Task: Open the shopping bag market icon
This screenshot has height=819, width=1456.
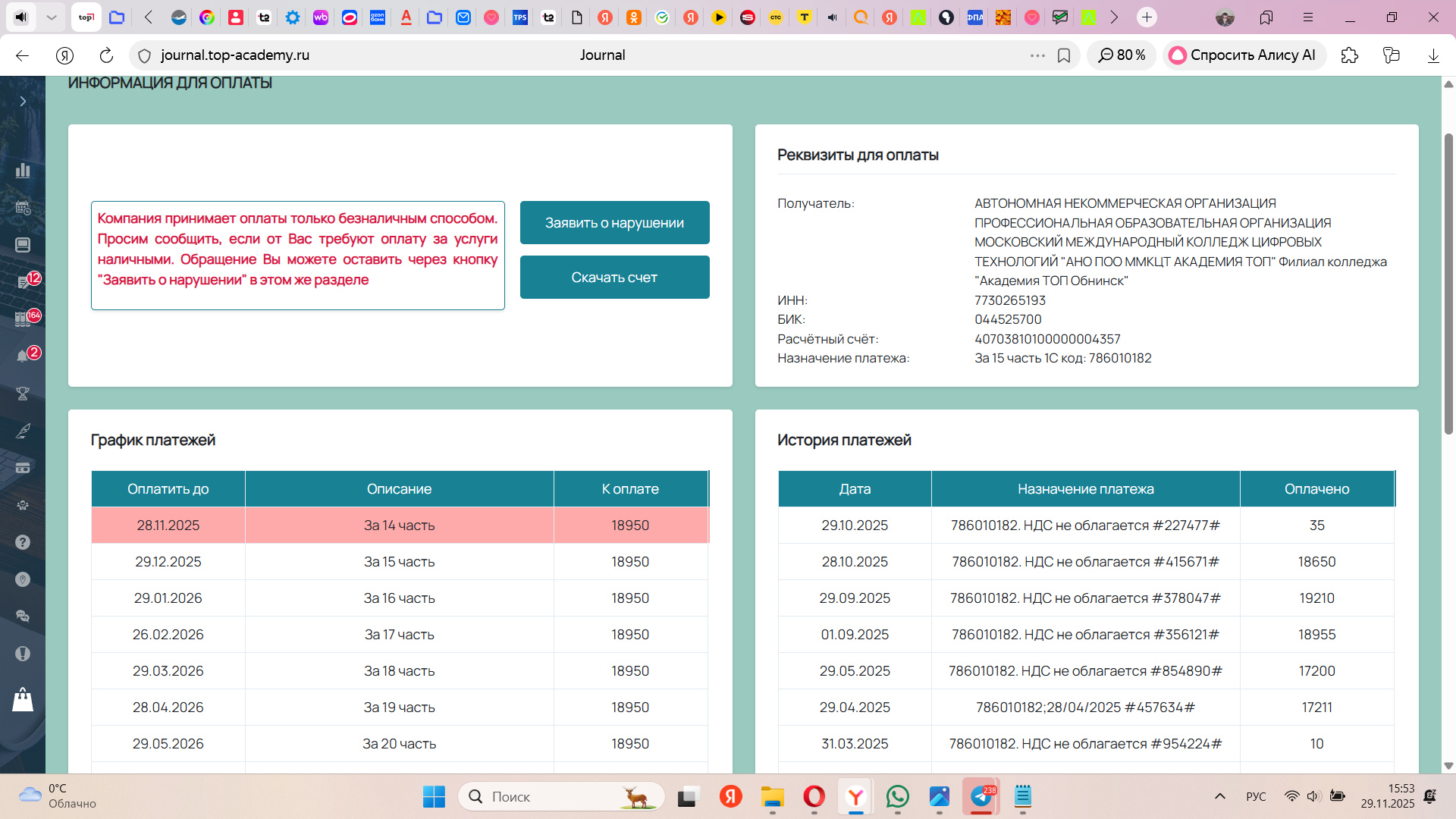Action: [23, 699]
